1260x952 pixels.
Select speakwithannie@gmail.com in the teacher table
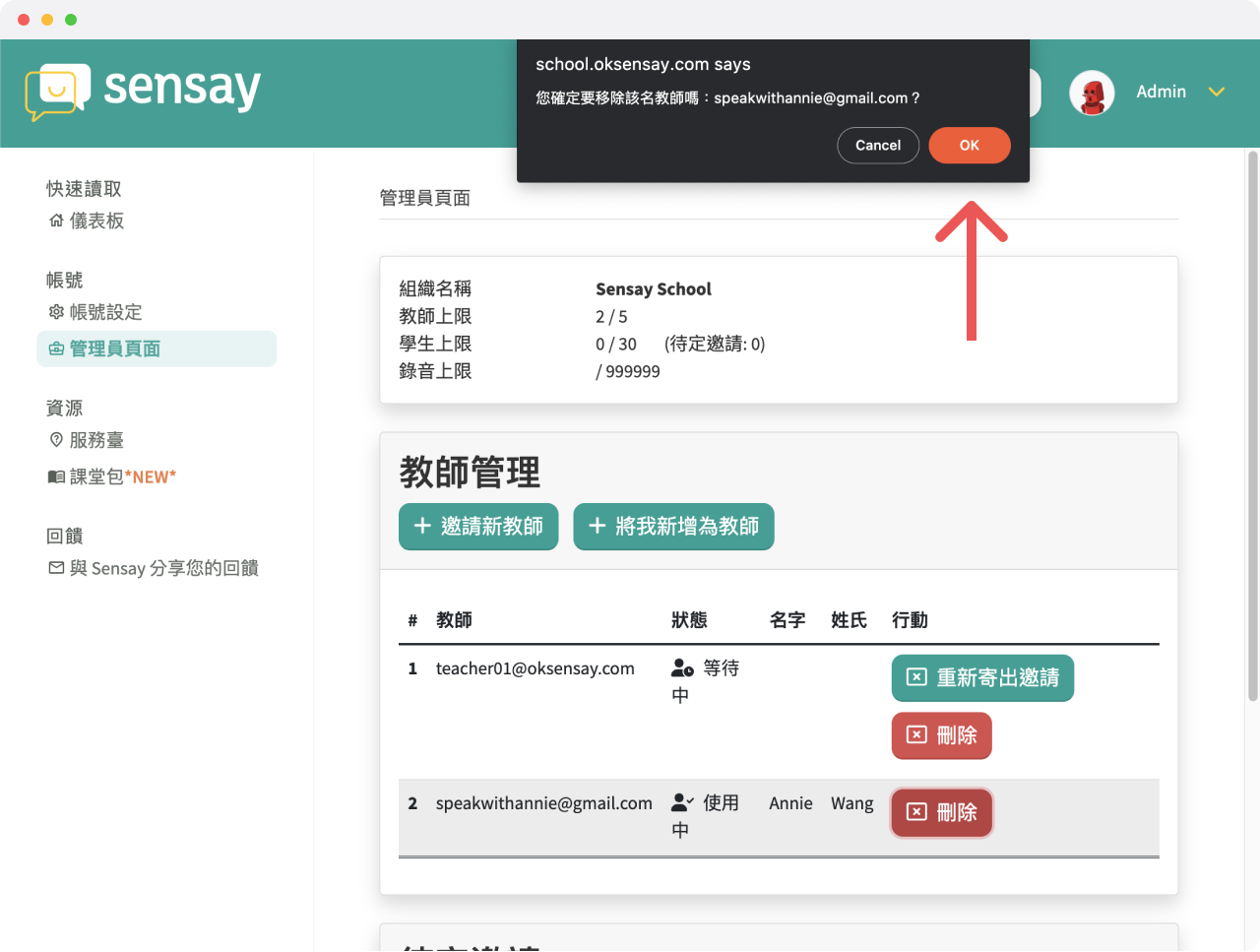(x=544, y=803)
